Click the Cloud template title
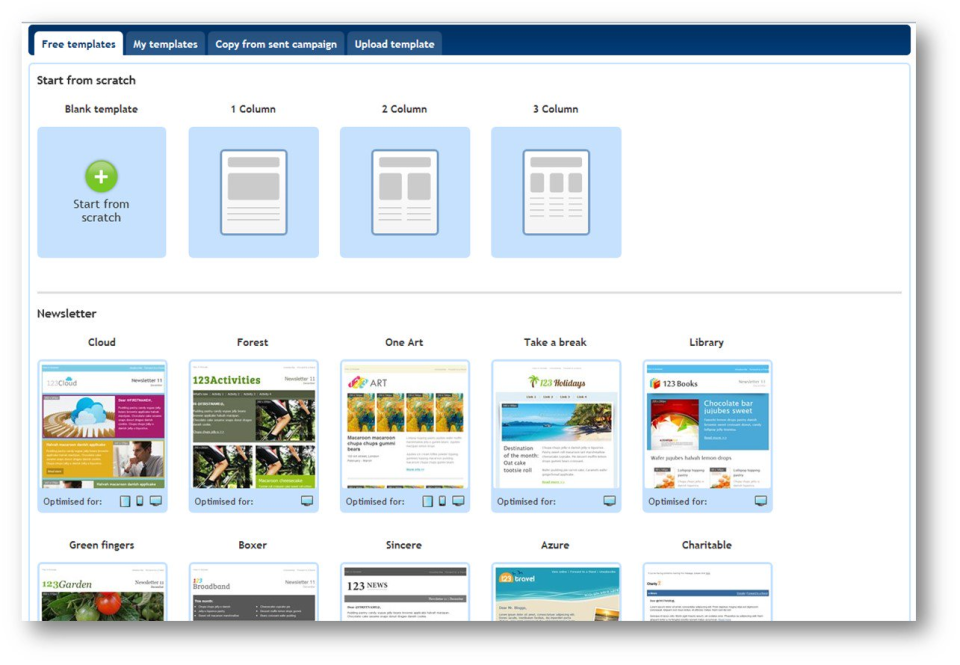The width and height of the screenshot is (960, 665). (102, 342)
